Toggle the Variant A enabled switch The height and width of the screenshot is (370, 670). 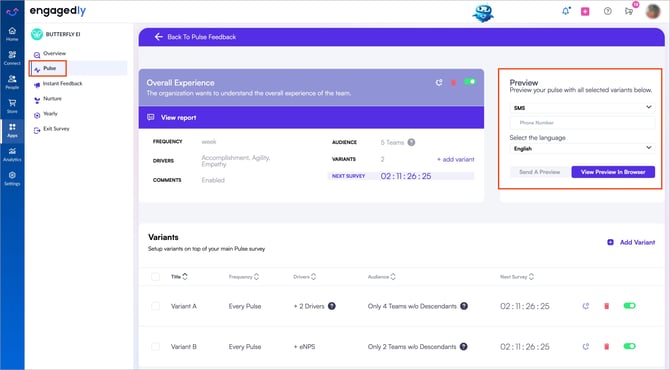pyautogui.click(x=629, y=305)
